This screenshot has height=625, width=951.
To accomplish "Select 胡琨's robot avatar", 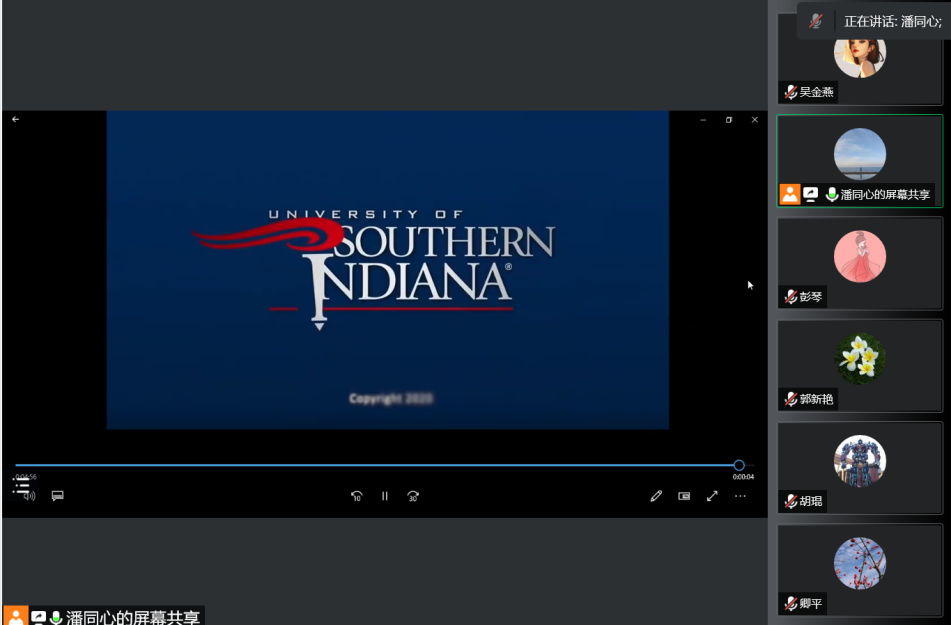I will (859, 461).
